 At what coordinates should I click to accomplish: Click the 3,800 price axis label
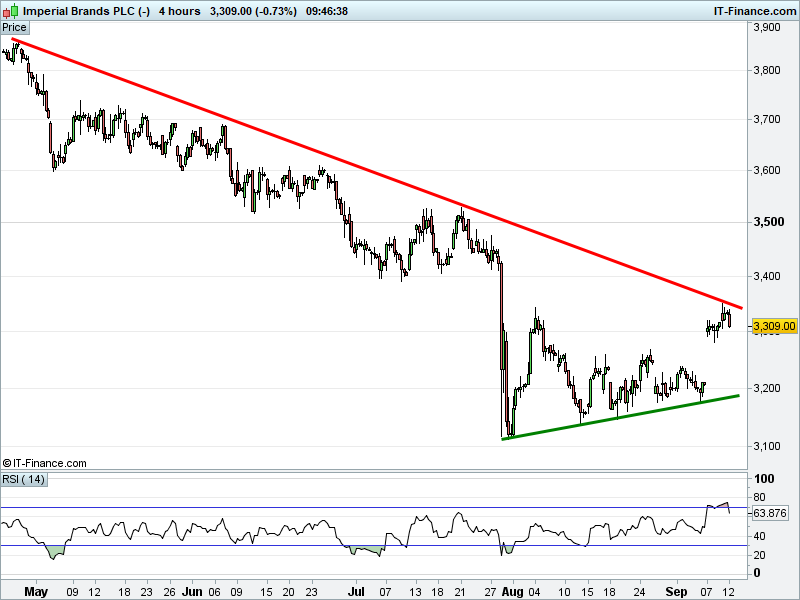tap(767, 70)
